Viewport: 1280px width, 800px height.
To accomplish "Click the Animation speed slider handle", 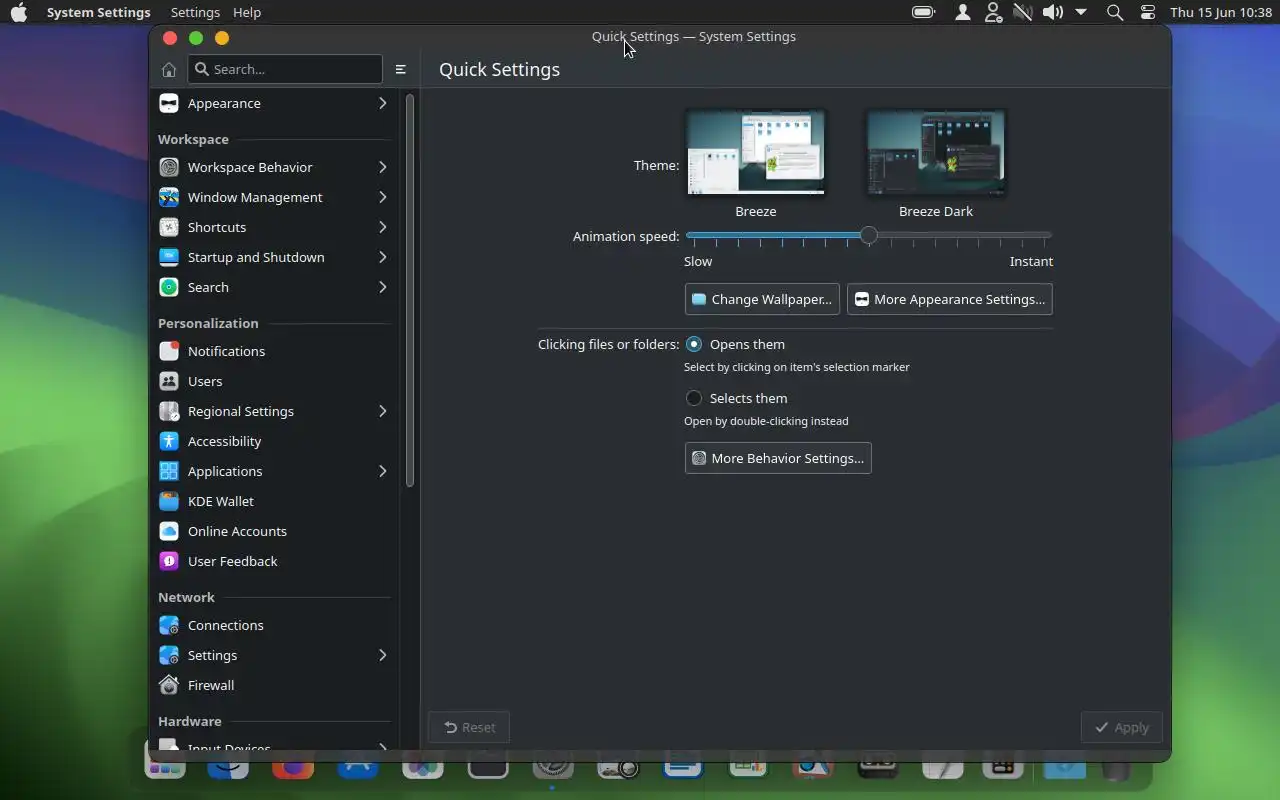I will click(869, 236).
